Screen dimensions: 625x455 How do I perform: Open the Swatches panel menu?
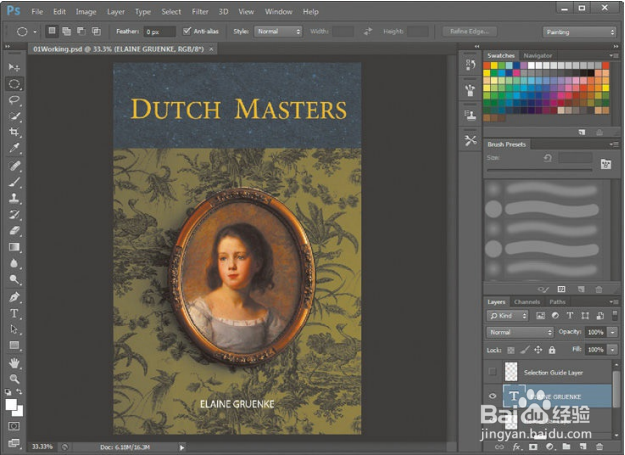[614, 55]
